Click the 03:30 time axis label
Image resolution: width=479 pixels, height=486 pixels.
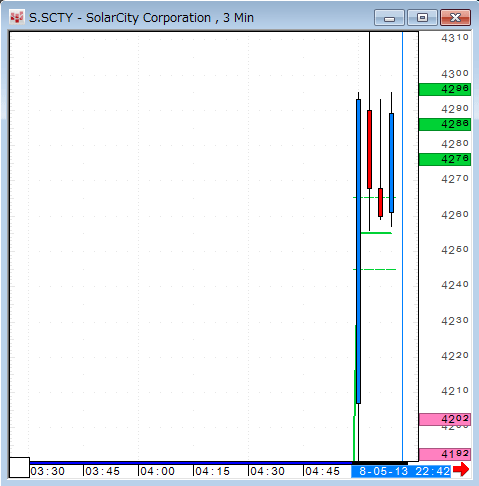(x=48, y=471)
